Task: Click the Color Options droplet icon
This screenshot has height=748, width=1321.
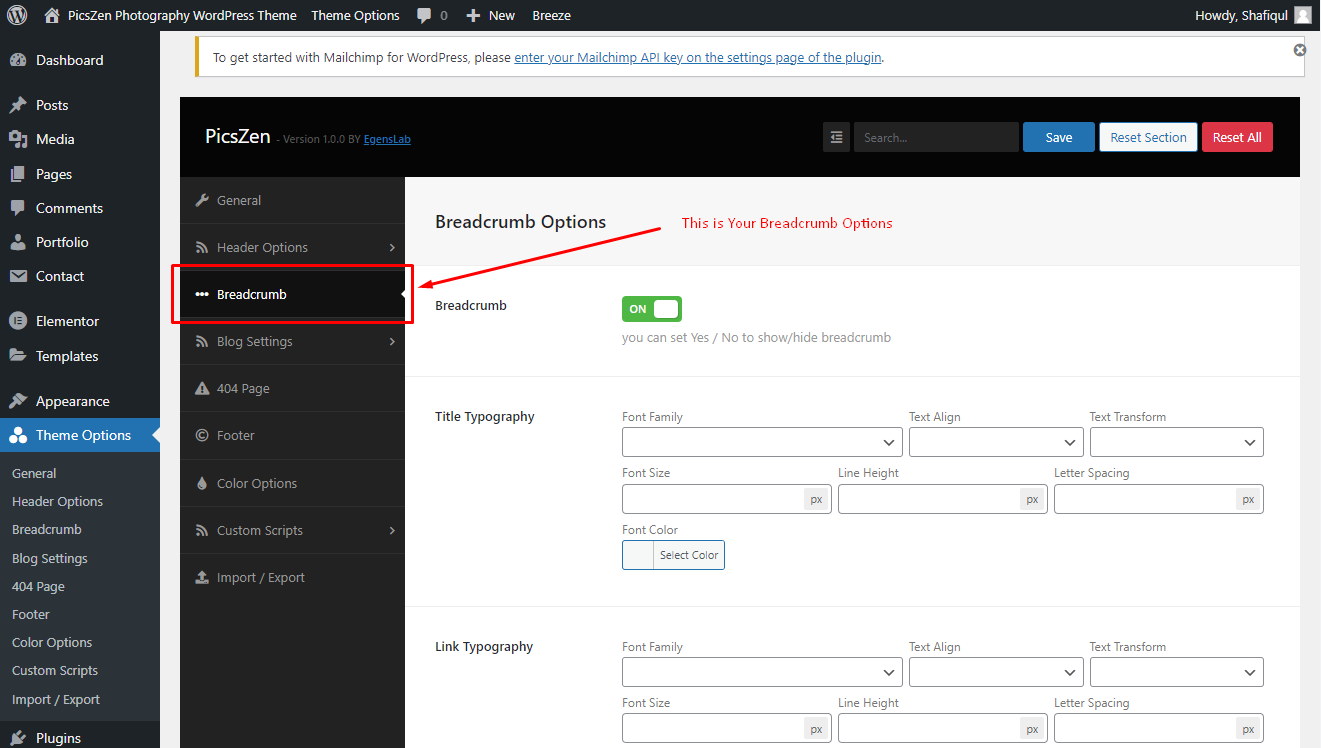Action: point(201,483)
